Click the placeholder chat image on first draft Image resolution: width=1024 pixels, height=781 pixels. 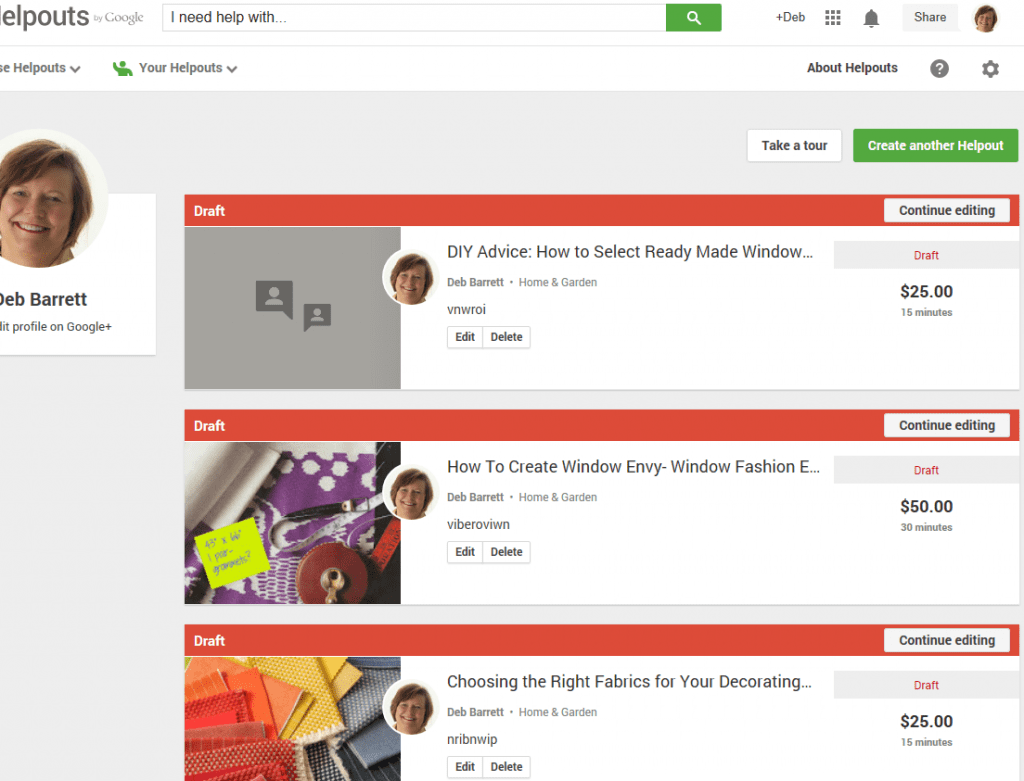(x=293, y=307)
